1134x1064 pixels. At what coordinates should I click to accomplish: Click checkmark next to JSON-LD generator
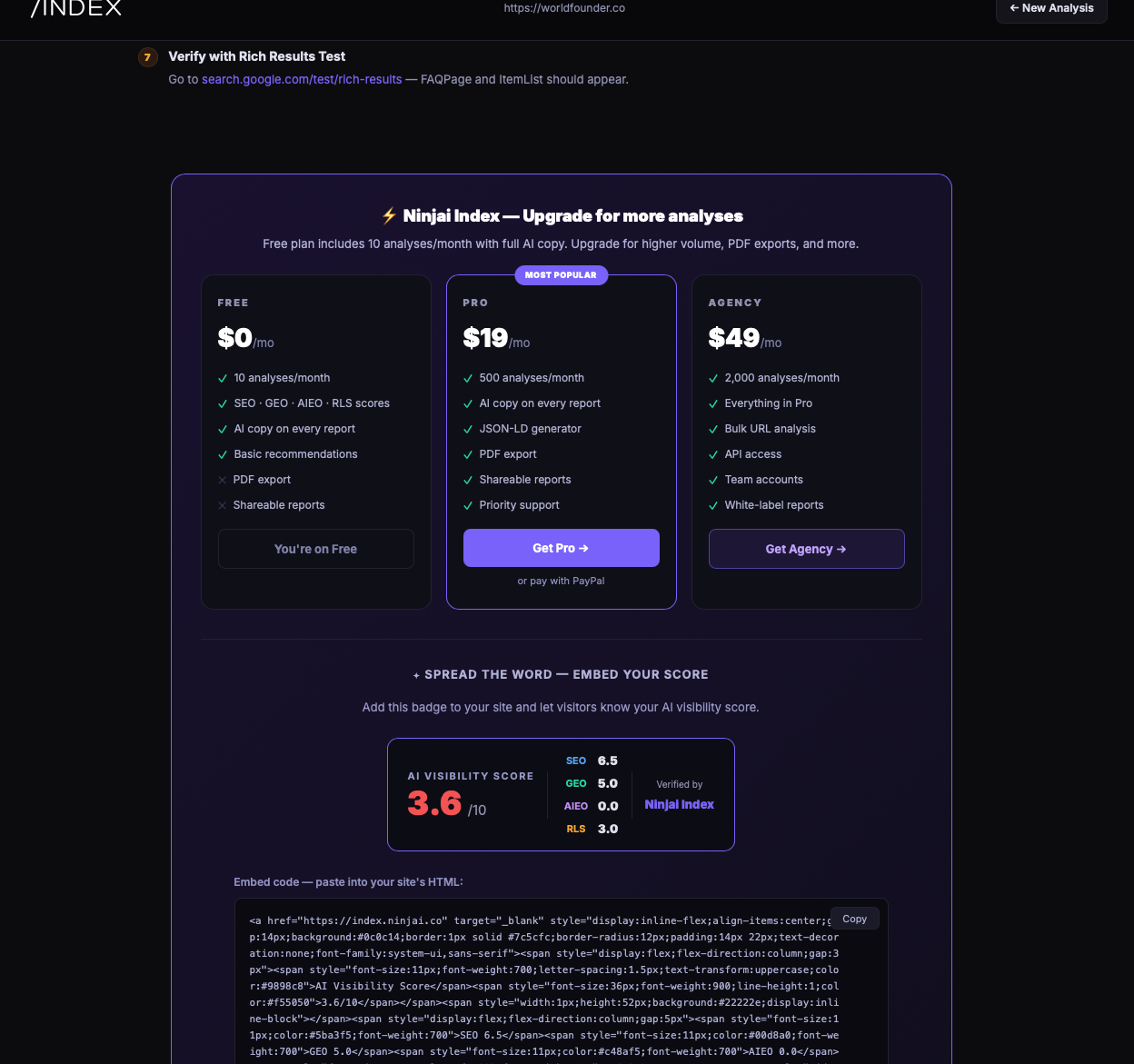click(x=468, y=429)
